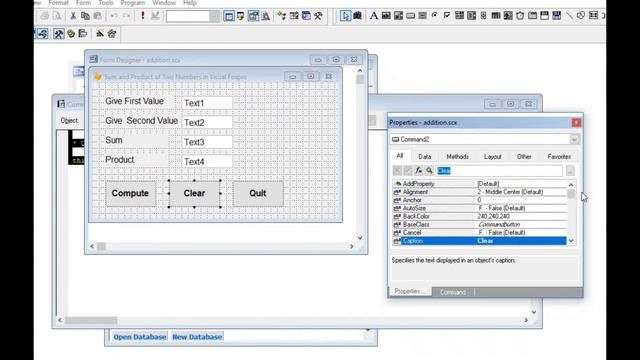Click the Zoom magnifier button in Properties

pos(429,171)
